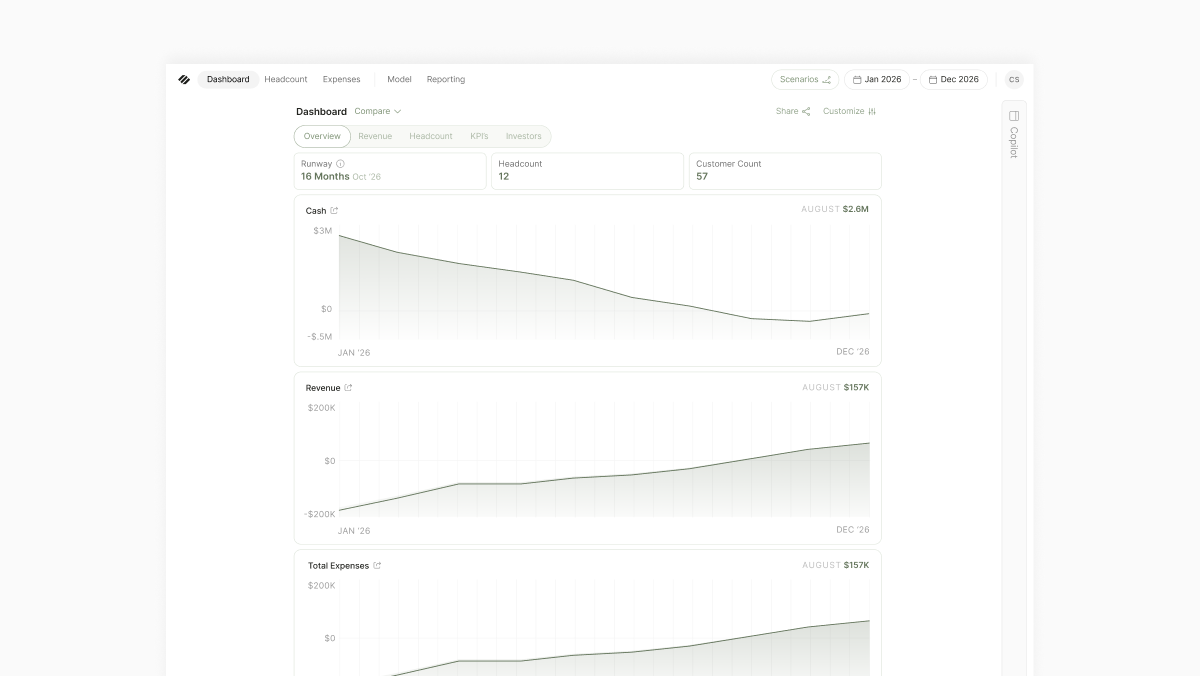This screenshot has width=1200, height=676.
Task: Click the Revenue chart title
Action: point(323,388)
